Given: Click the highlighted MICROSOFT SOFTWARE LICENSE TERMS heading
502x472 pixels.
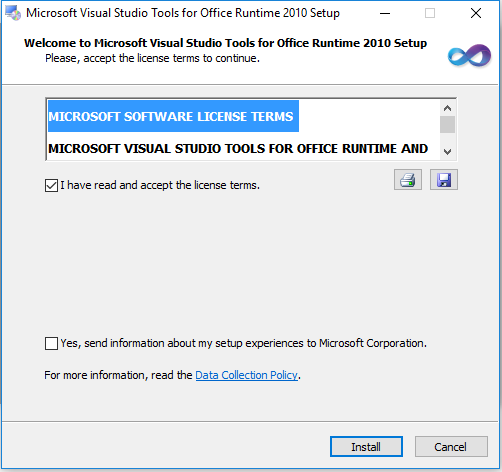Looking at the screenshot, I should (173, 116).
